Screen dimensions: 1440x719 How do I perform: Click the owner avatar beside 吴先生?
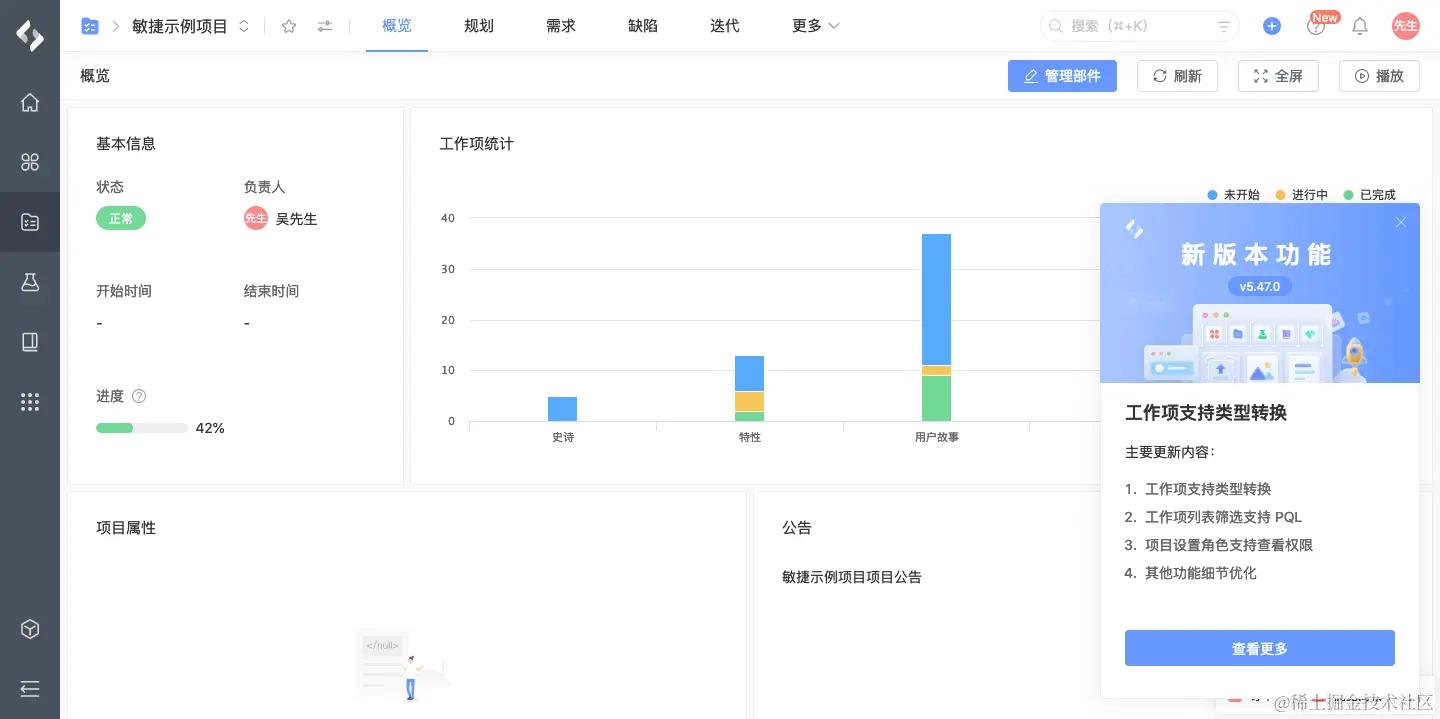tap(256, 218)
